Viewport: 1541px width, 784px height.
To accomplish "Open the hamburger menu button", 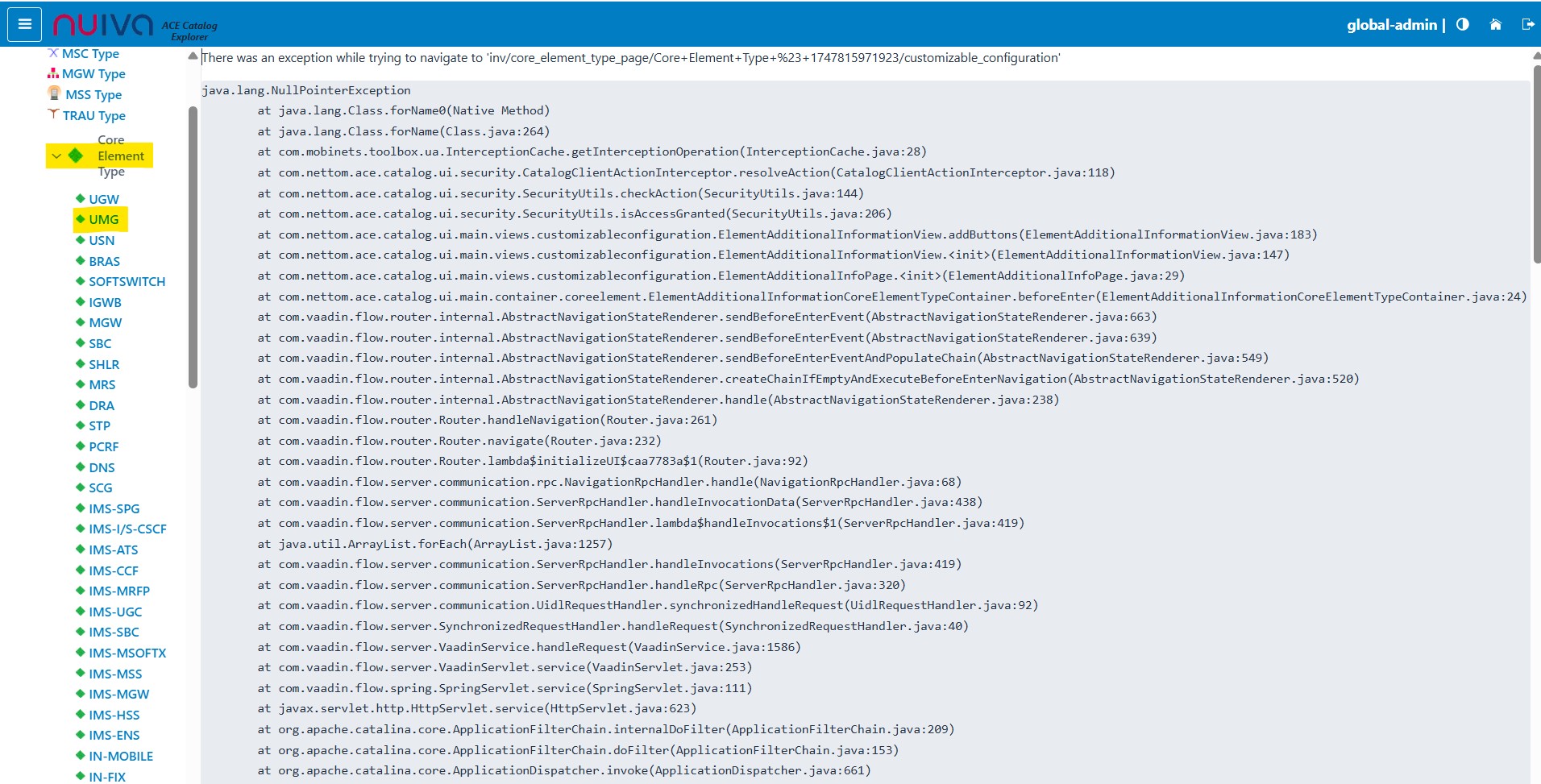I will pyautogui.click(x=24, y=24).
